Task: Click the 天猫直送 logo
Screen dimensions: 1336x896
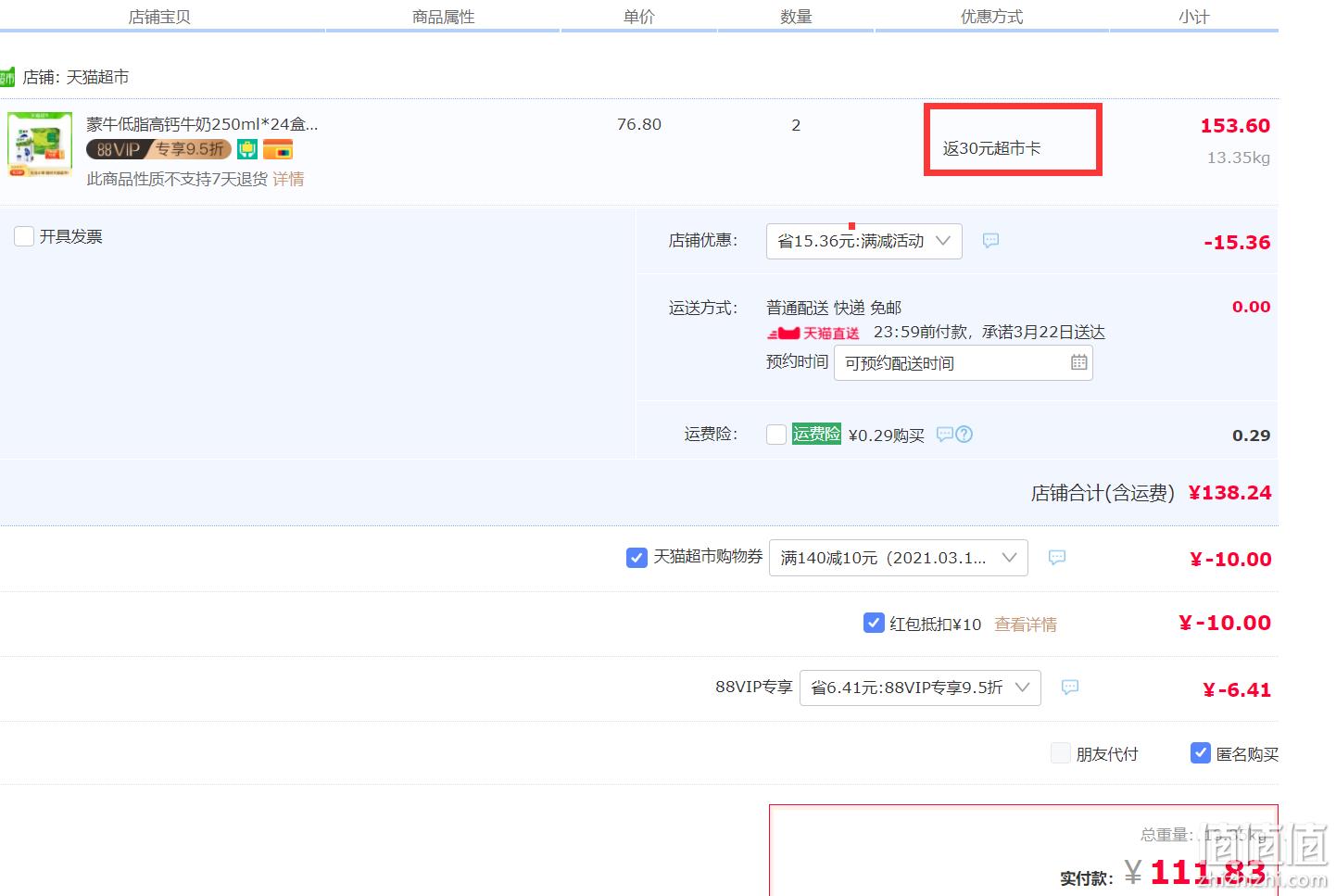Action: pos(813,333)
